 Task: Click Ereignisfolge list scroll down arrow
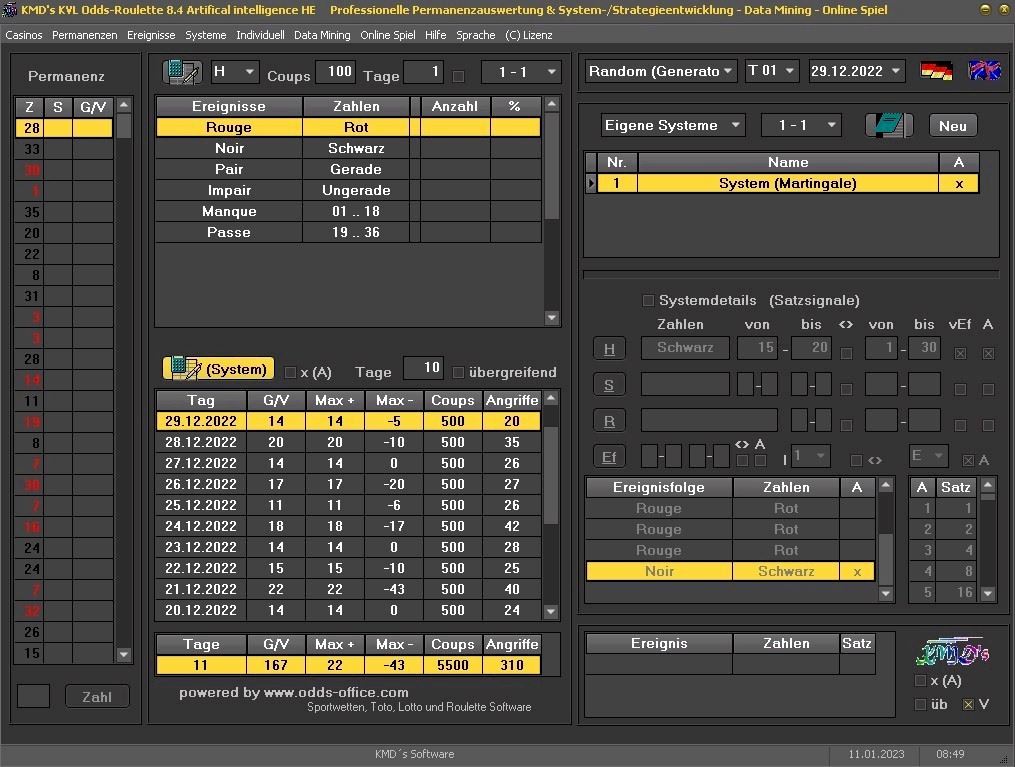(x=886, y=593)
